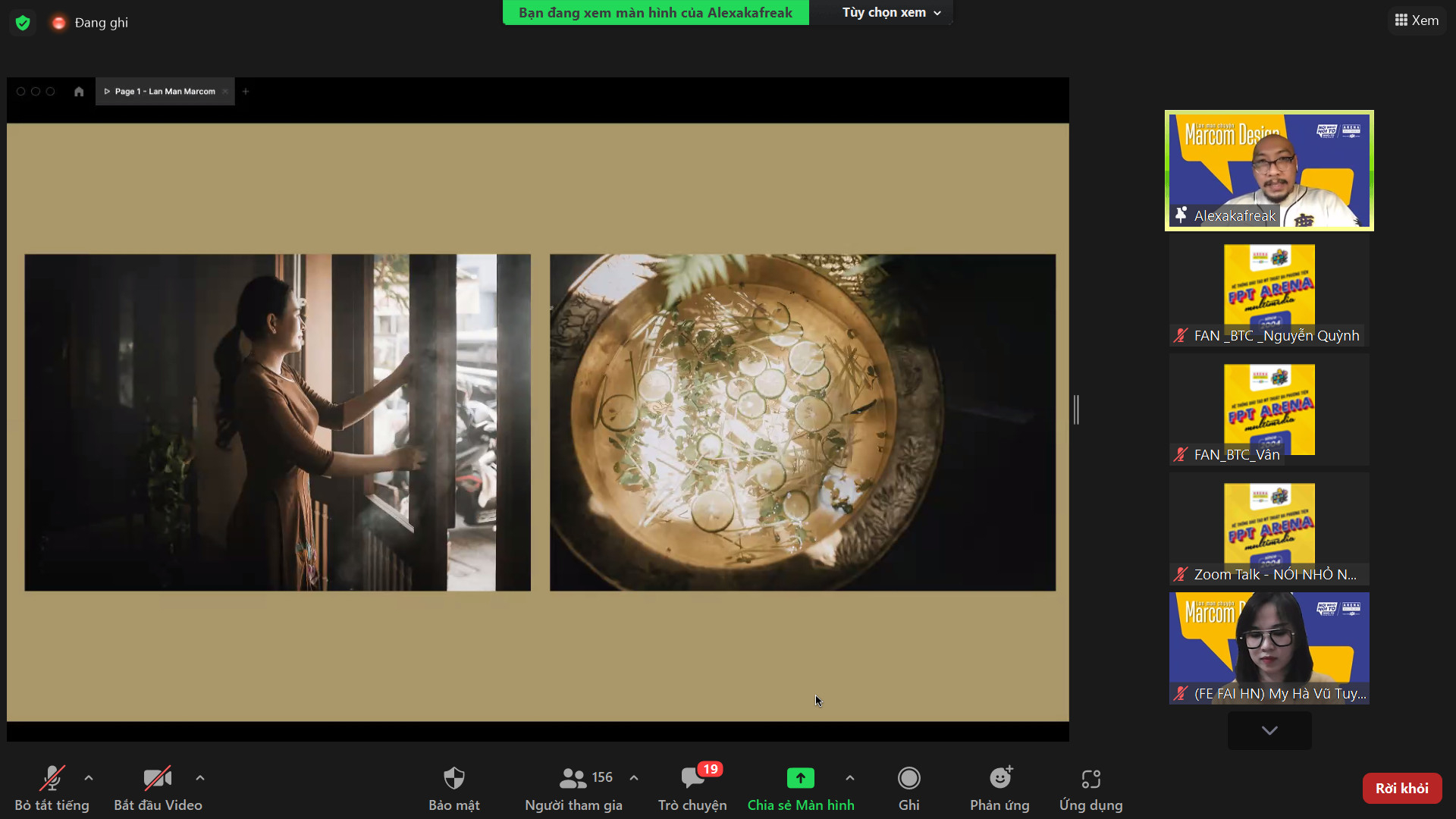Expand the share screen options arrow
The height and width of the screenshot is (819, 1456).
click(850, 778)
